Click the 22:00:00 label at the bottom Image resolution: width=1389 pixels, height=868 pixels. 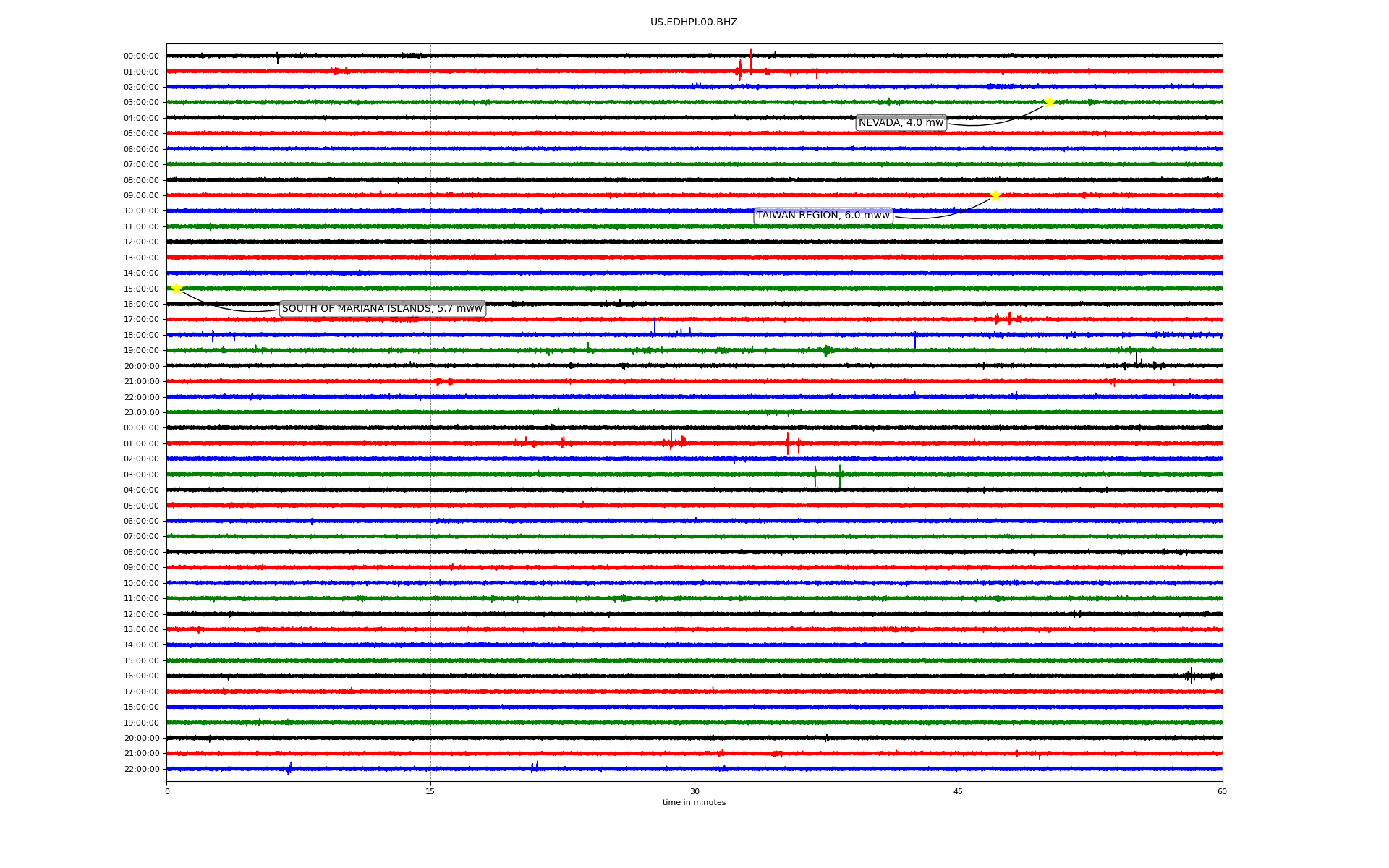[141, 769]
